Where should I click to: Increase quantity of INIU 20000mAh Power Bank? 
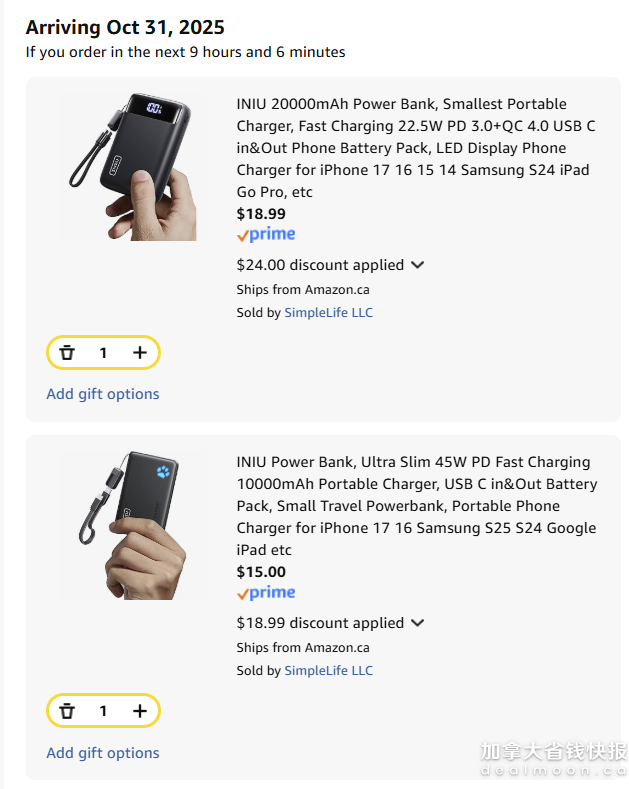pos(139,353)
